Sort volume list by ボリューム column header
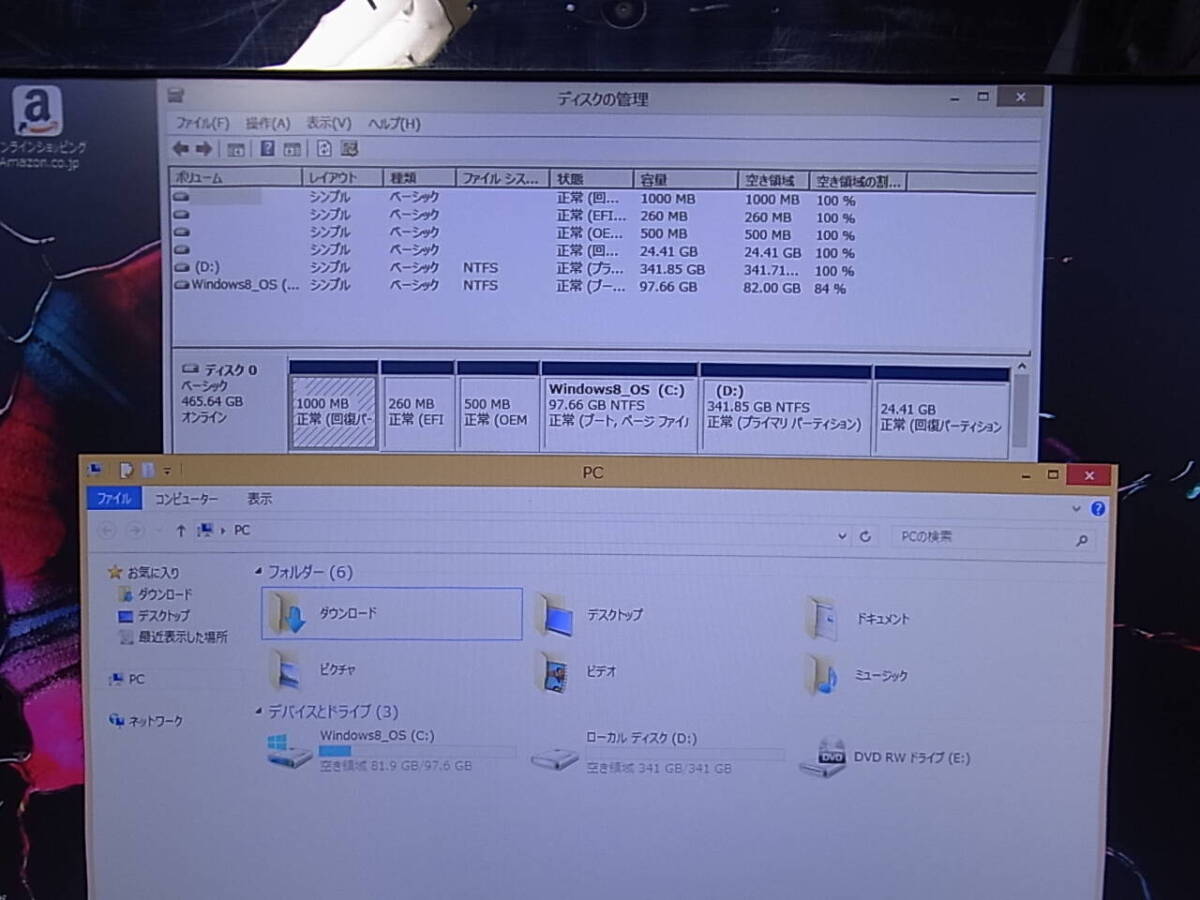Viewport: 1200px width, 900px height. pyautogui.click(x=236, y=178)
